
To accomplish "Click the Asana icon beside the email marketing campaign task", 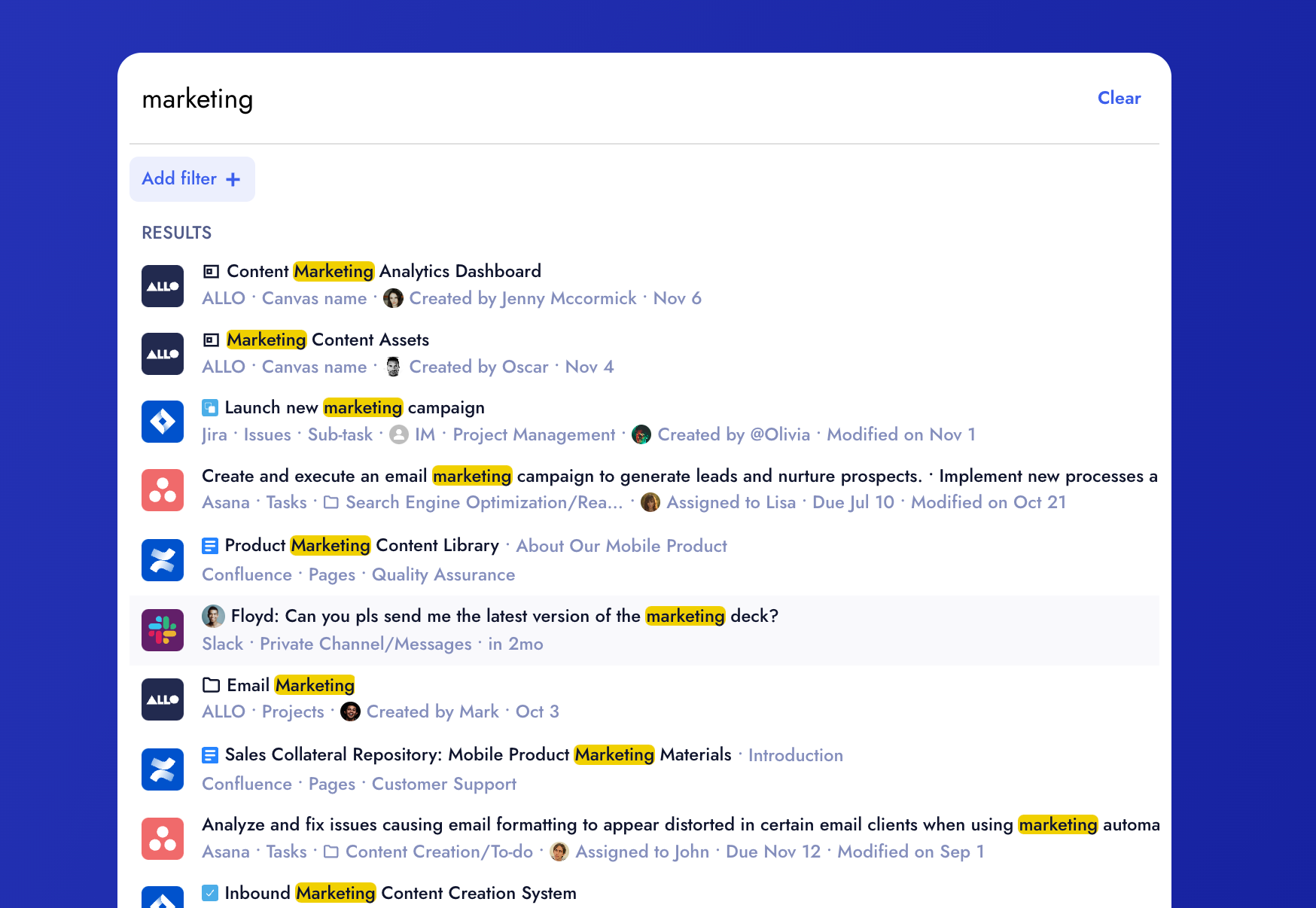I will (163, 490).
